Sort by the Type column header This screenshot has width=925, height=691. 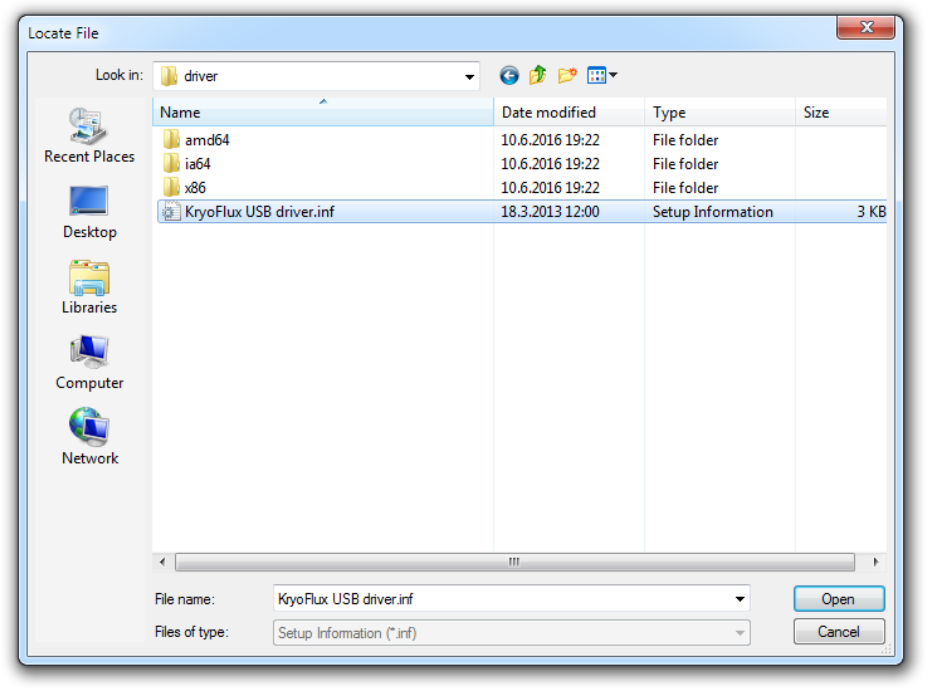pos(720,112)
